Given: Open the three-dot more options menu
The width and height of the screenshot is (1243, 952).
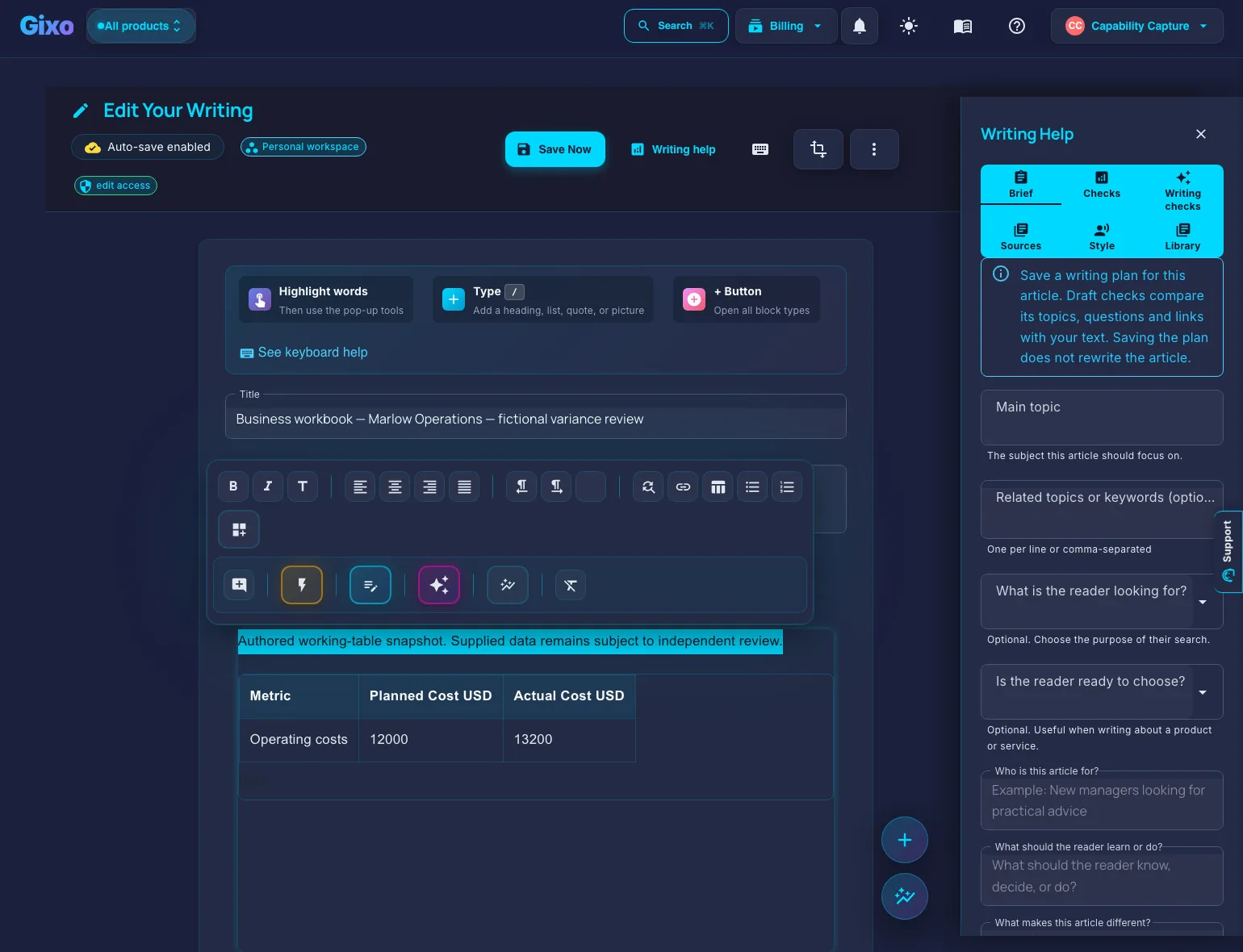Looking at the screenshot, I should (x=874, y=149).
